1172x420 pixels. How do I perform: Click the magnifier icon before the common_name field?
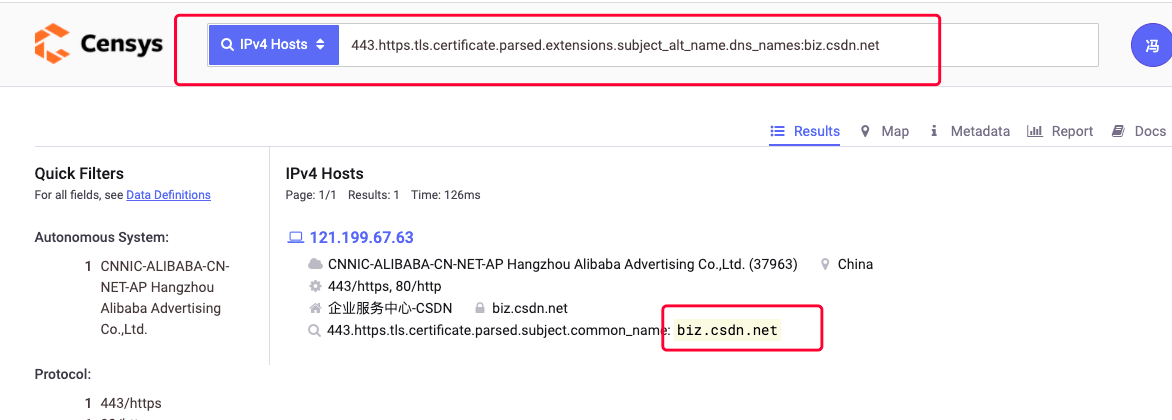coord(315,330)
